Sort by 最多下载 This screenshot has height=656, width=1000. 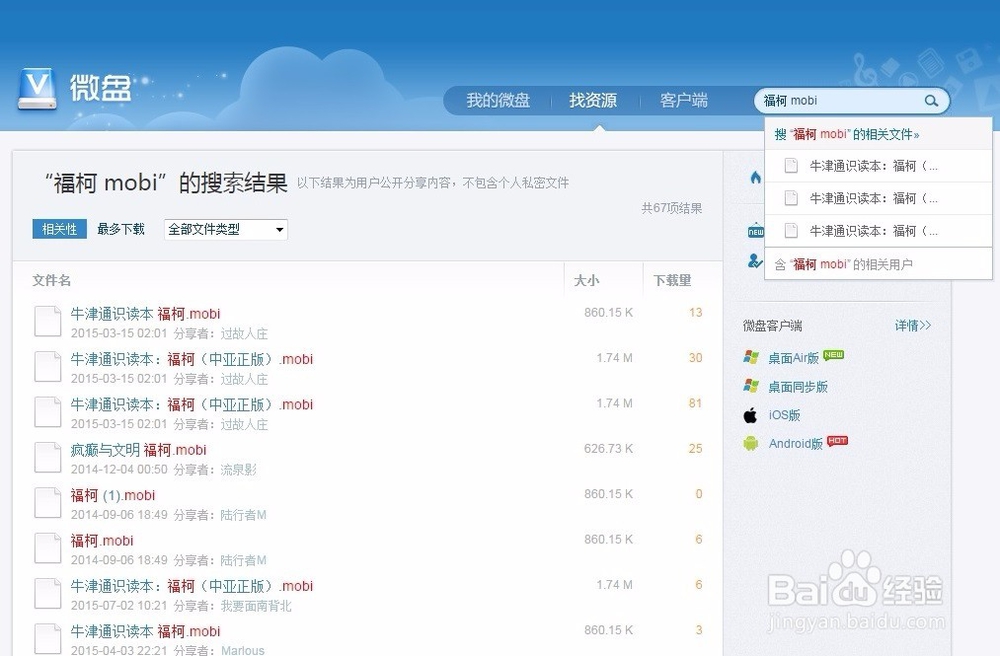121,229
